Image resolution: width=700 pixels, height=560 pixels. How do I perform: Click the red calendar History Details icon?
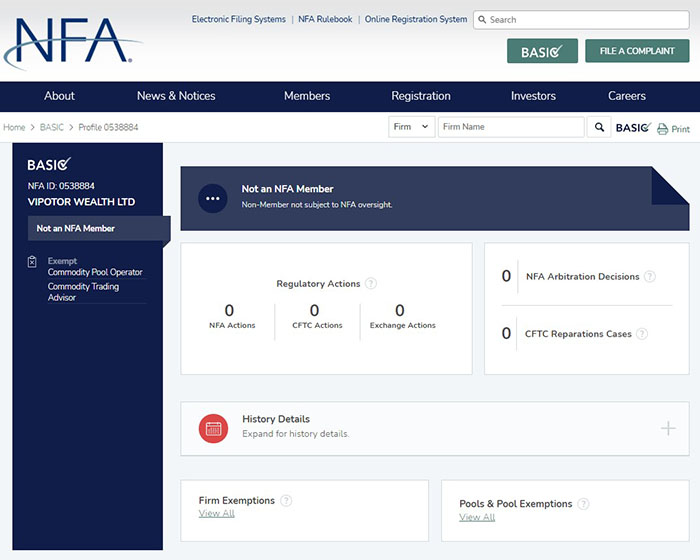(213, 428)
